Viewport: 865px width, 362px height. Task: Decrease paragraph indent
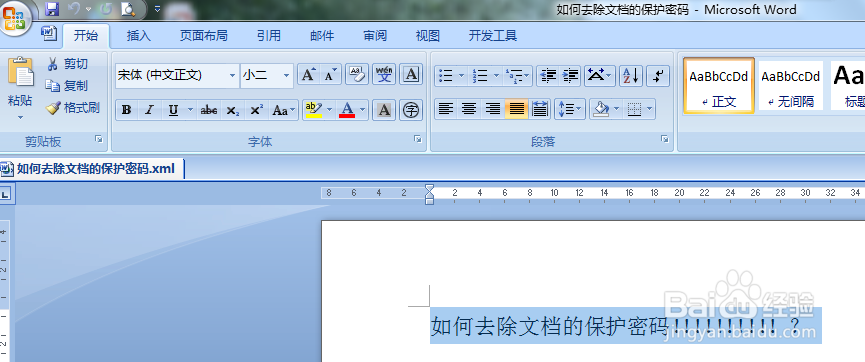(548, 76)
